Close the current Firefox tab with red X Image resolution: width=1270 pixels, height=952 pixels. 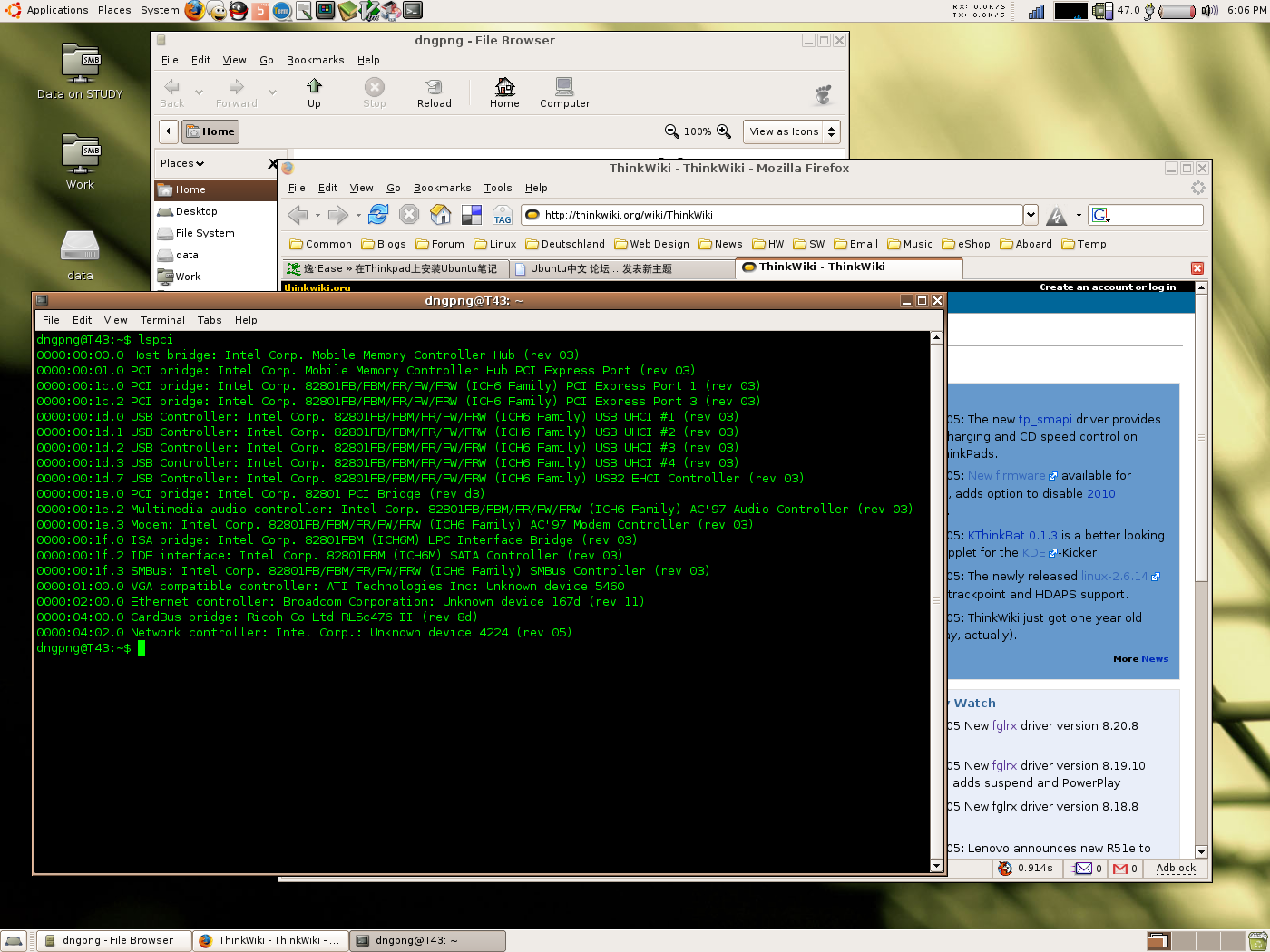1197,268
